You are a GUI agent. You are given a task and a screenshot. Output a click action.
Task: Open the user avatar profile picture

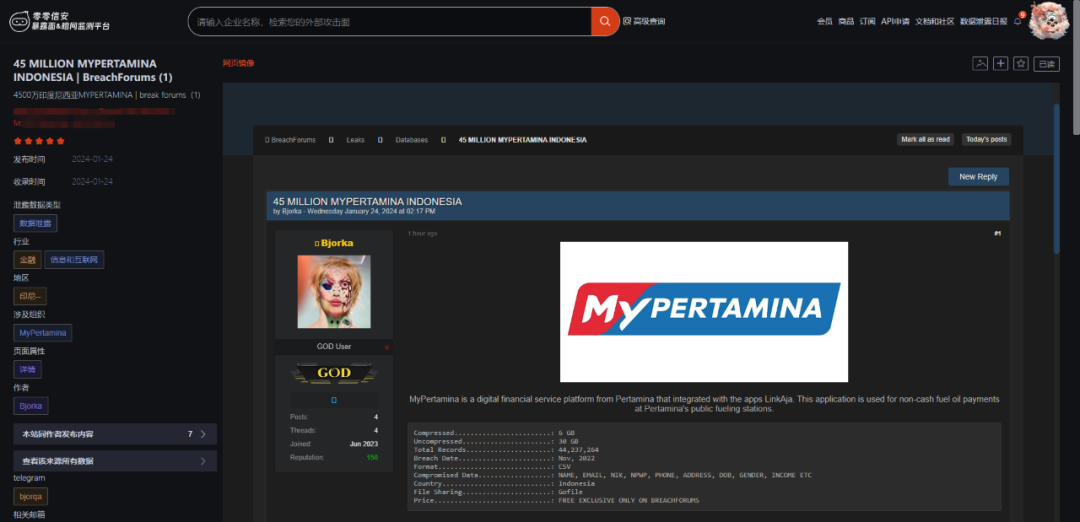coord(1048,21)
